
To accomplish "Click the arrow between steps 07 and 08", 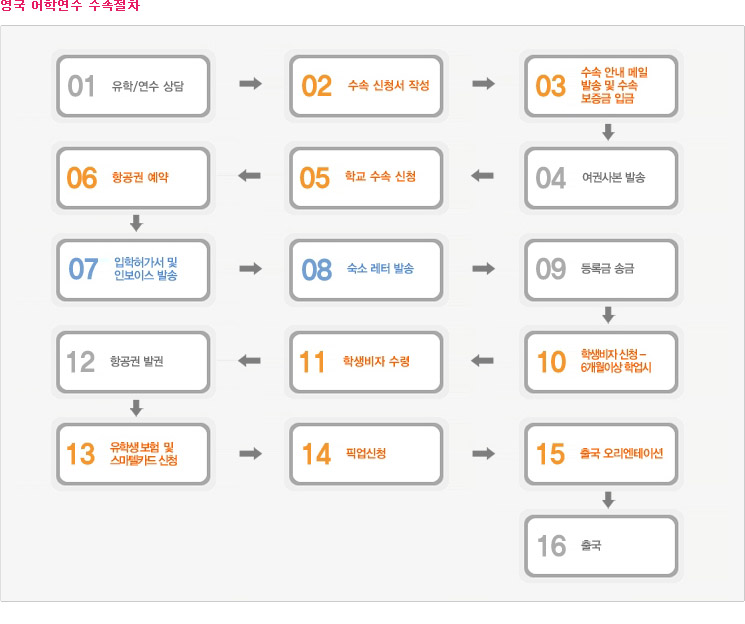I will 250,269.
